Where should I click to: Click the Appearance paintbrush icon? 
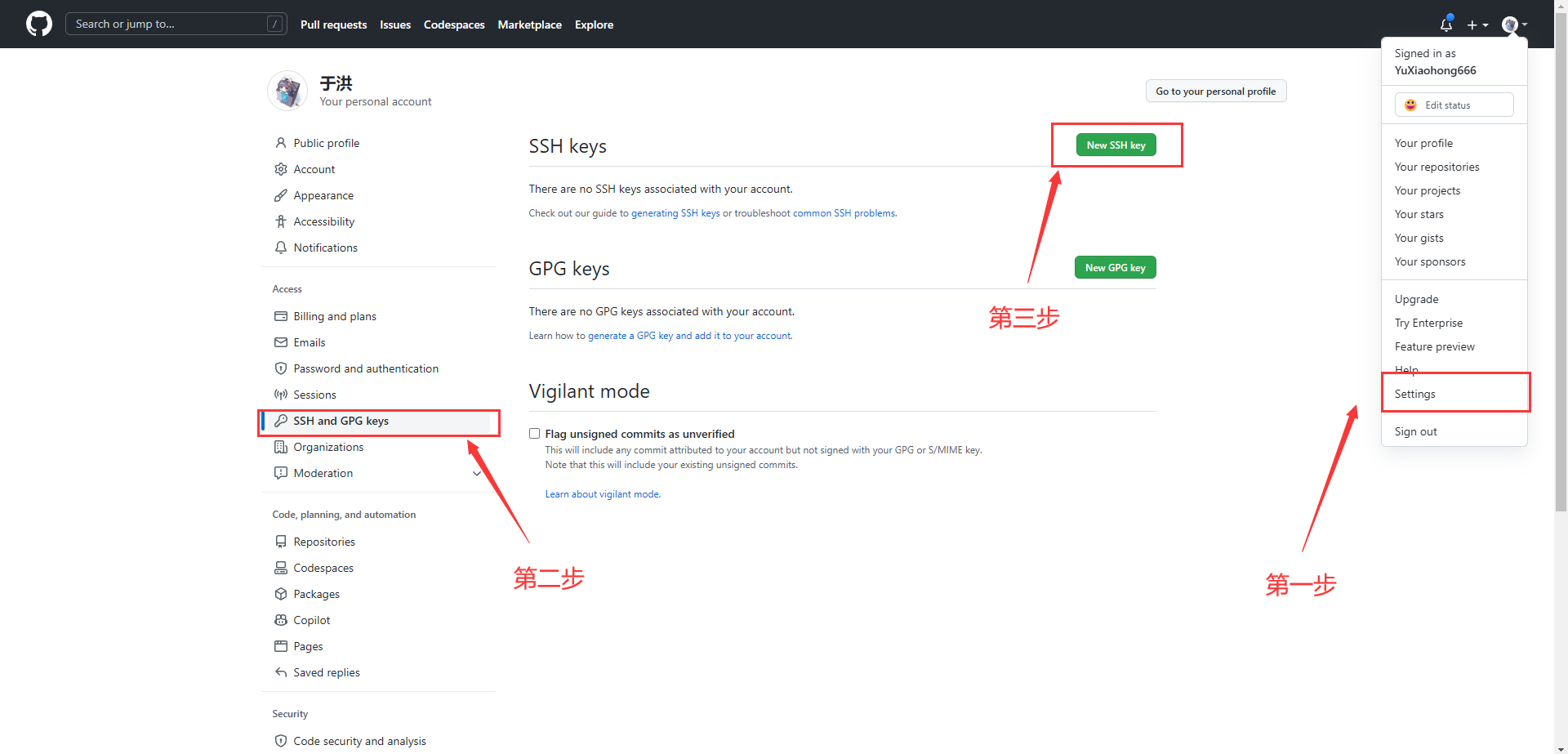click(281, 195)
